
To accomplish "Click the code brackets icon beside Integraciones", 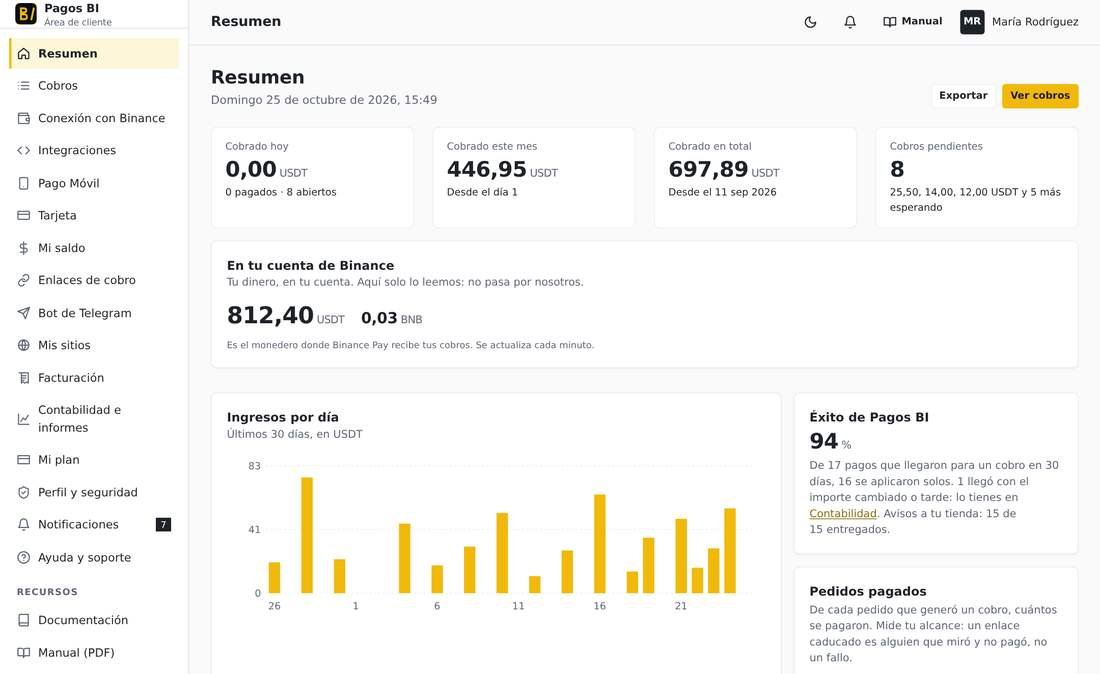I will coord(24,150).
